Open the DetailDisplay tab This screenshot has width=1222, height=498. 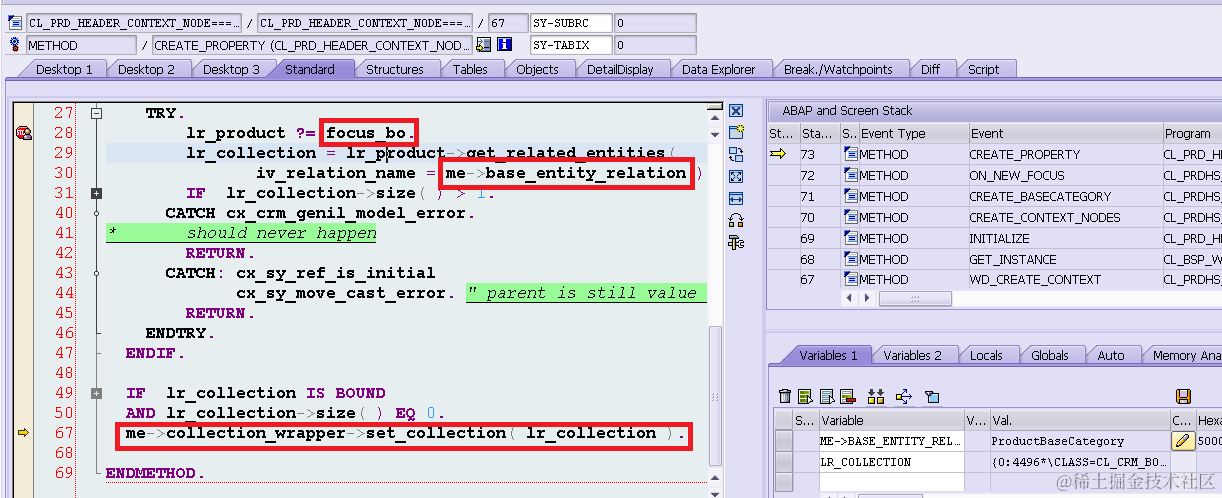point(620,69)
